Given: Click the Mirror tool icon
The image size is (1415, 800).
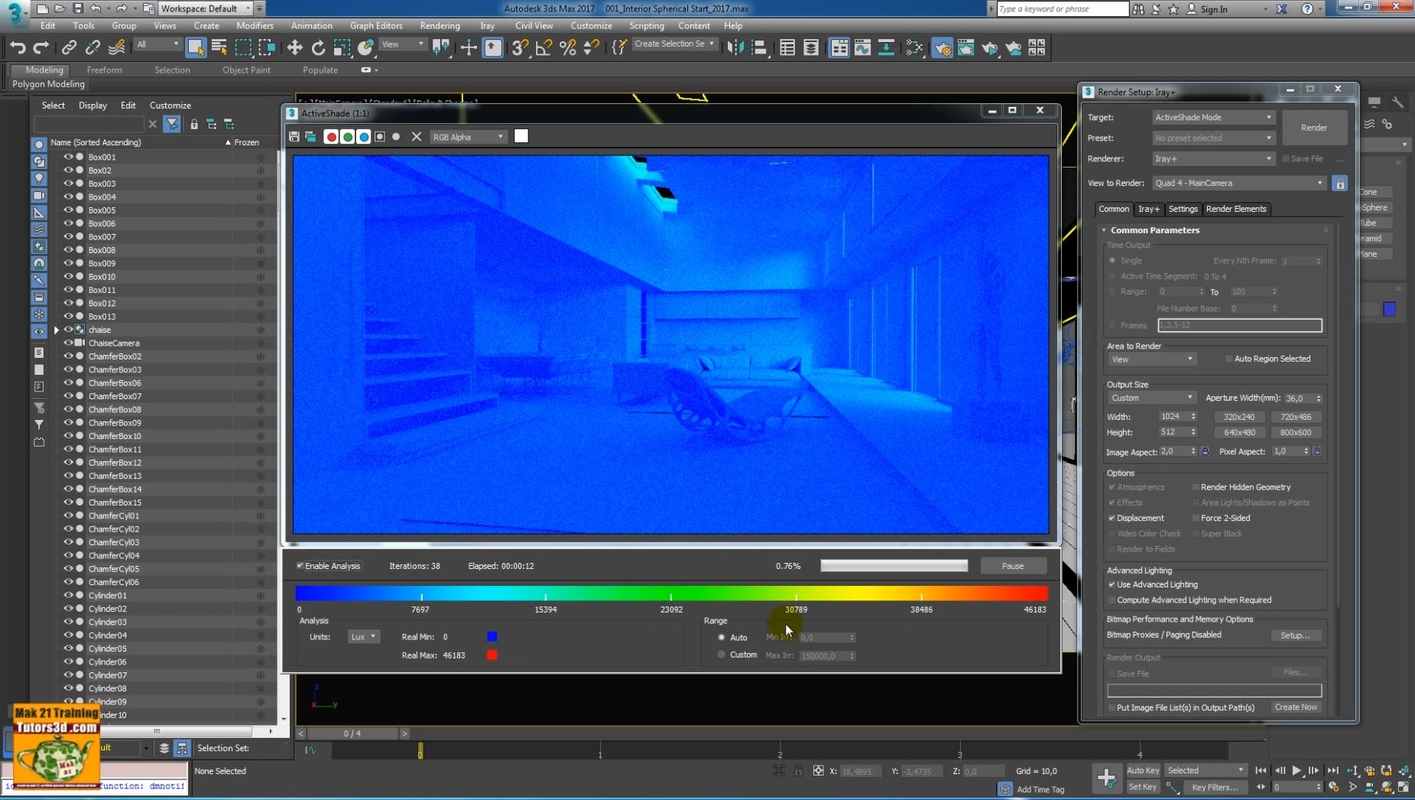Looking at the screenshot, I should click(x=736, y=47).
